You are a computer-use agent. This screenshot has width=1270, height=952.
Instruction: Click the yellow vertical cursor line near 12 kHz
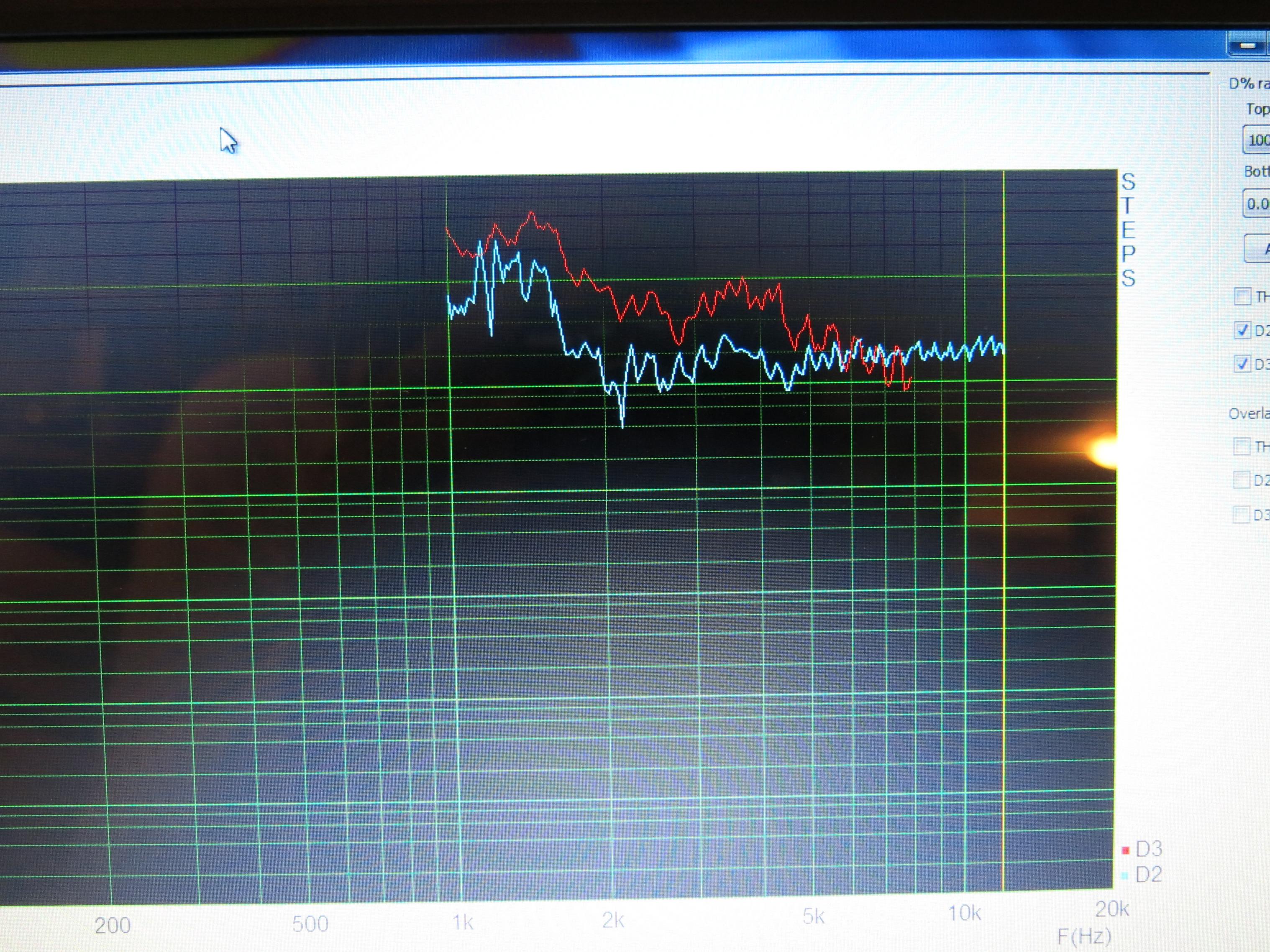click(x=1004, y=531)
